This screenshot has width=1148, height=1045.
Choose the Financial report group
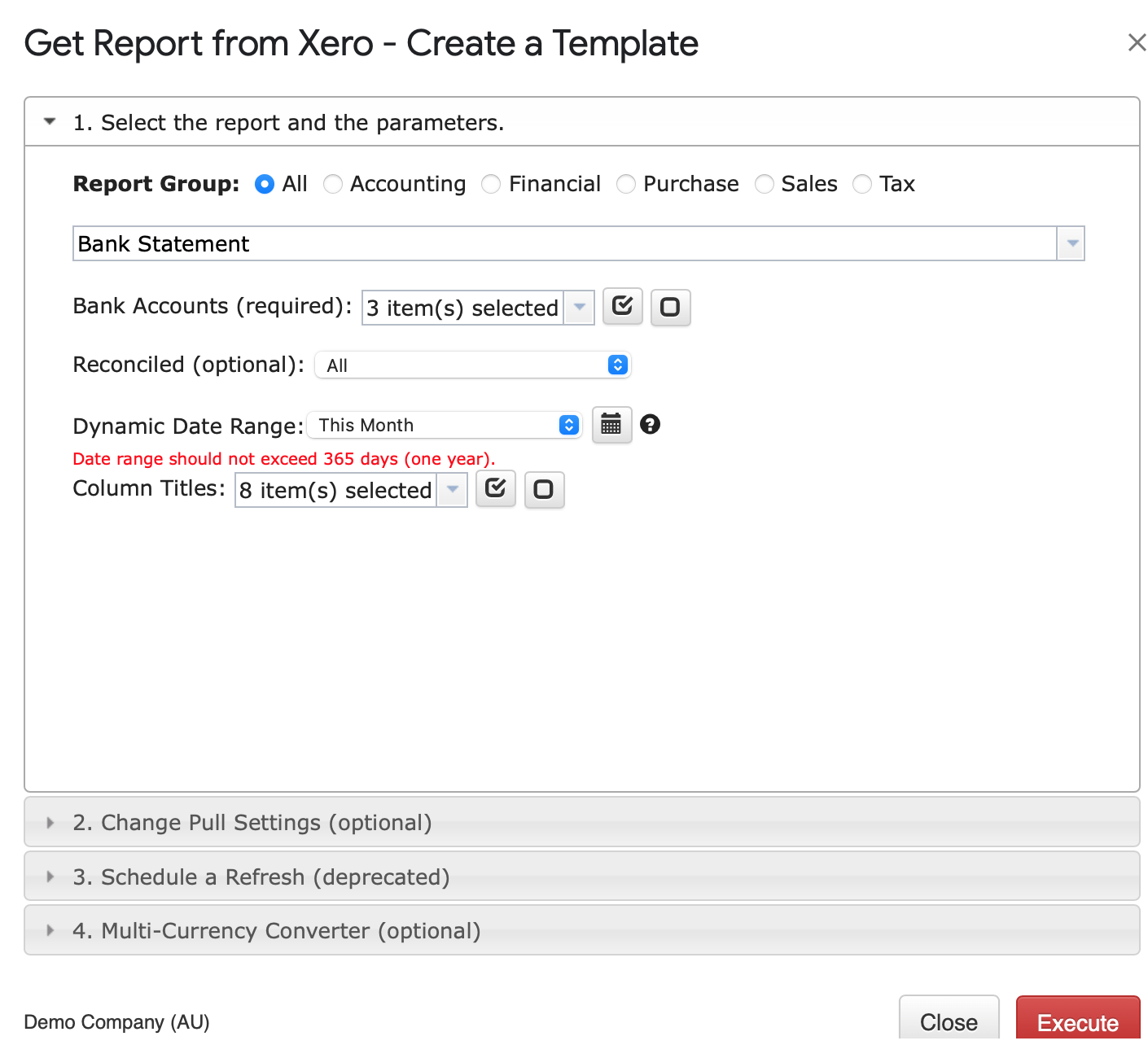click(x=491, y=184)
